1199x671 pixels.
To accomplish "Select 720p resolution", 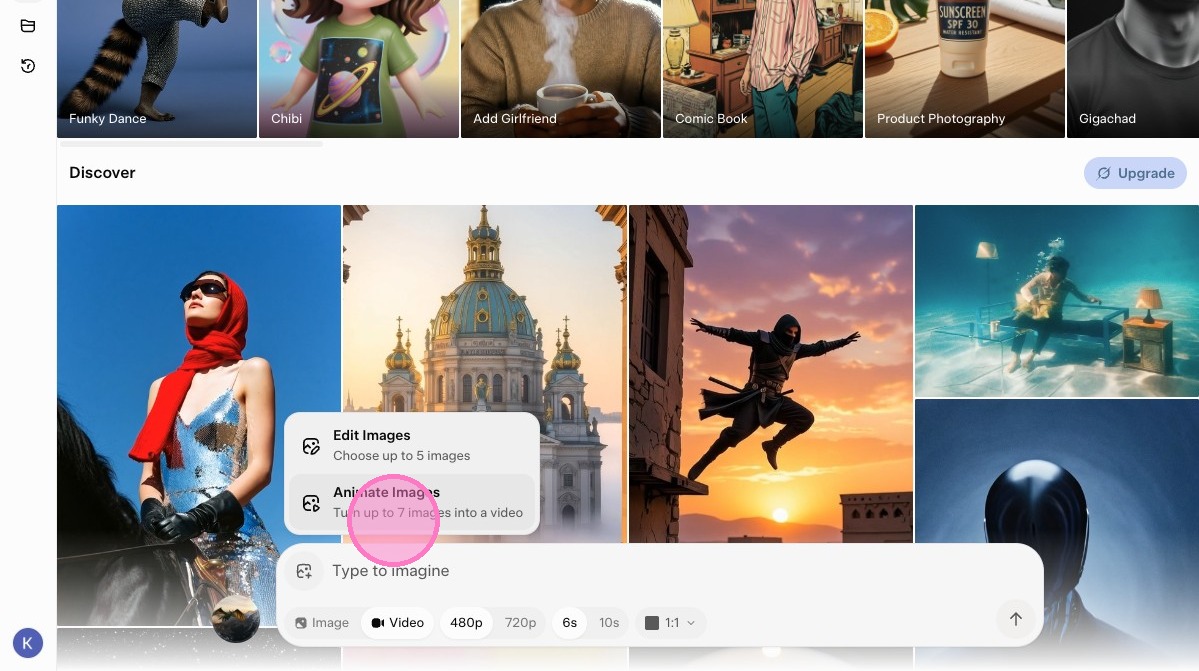I will [520, 623].
